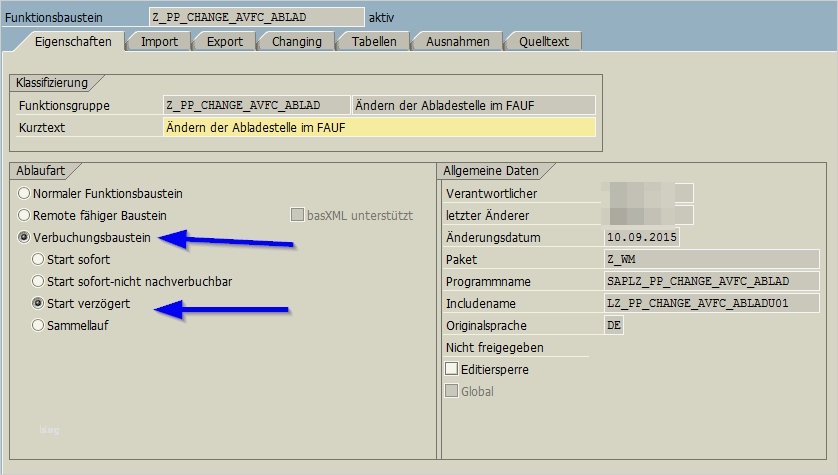This screenshot has height=475, width=838.
Task: Click the Funktionsgruppe description field
Action: (474, 105)
